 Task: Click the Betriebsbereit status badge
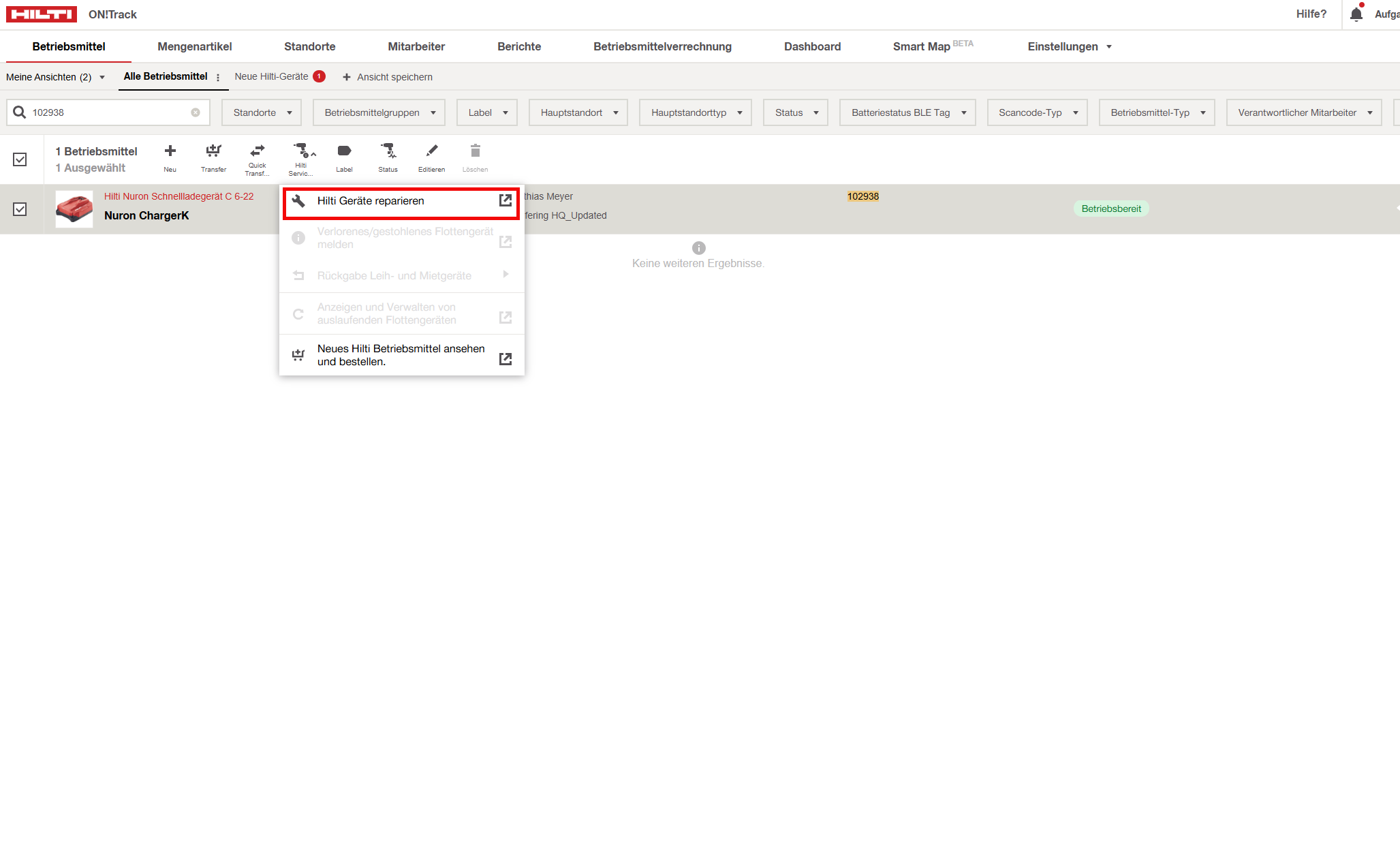(x=1111, y=209)
